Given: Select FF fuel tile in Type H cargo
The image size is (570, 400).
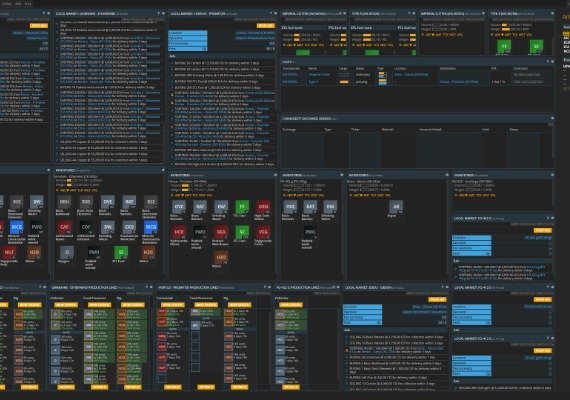Looking at the screenshot, I should click(x=504, y=47).
